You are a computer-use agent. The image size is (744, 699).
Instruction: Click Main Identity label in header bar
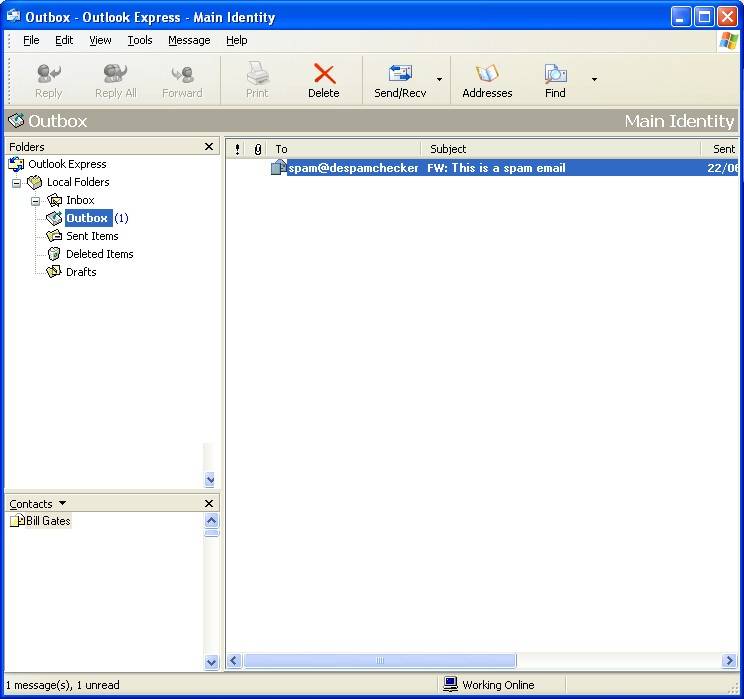coord(679,121)
